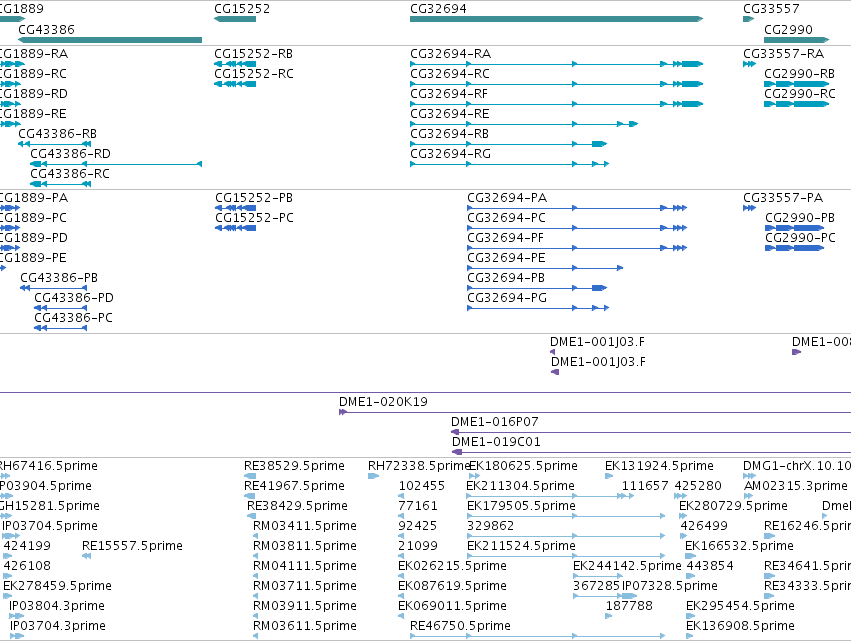Click the RE38529.5prime EST label
The width and height of the screenshot is (851, 641).
(x=294, y=466)
